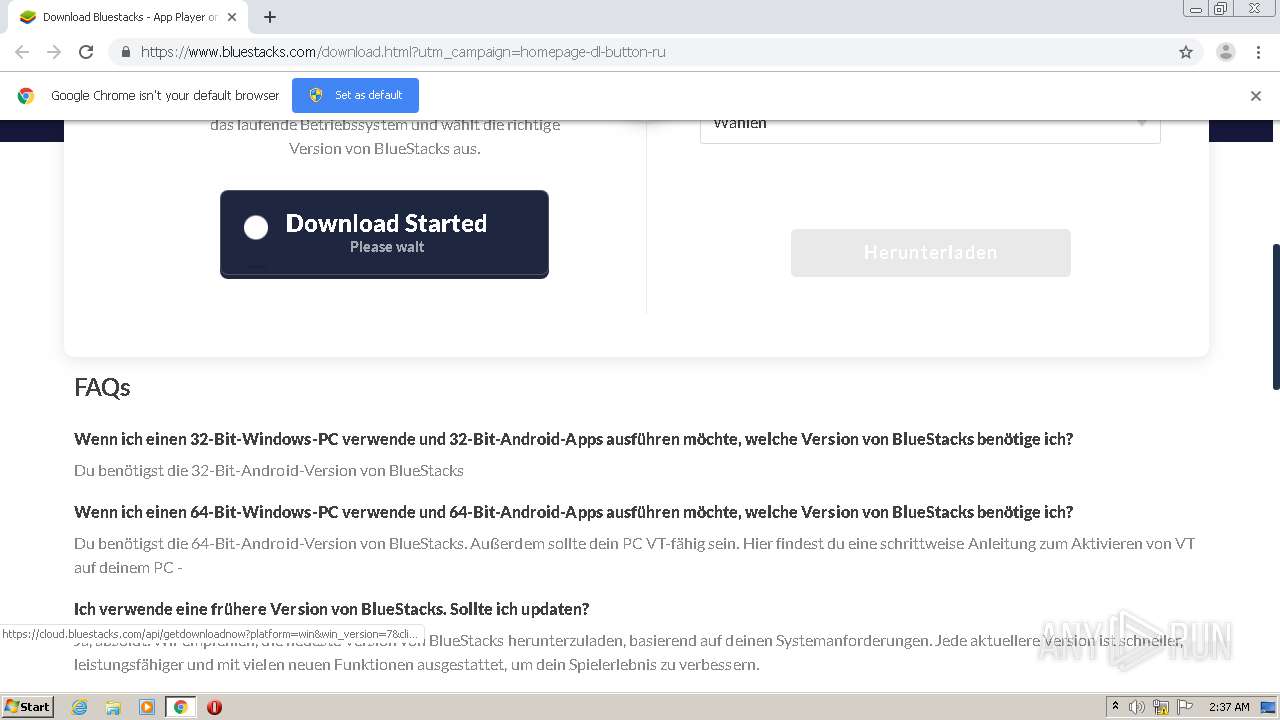Click the 2:37 AM system clock
Image resolution: width=1280 pixels, height=720 pixels.
tap(1229, 707)
